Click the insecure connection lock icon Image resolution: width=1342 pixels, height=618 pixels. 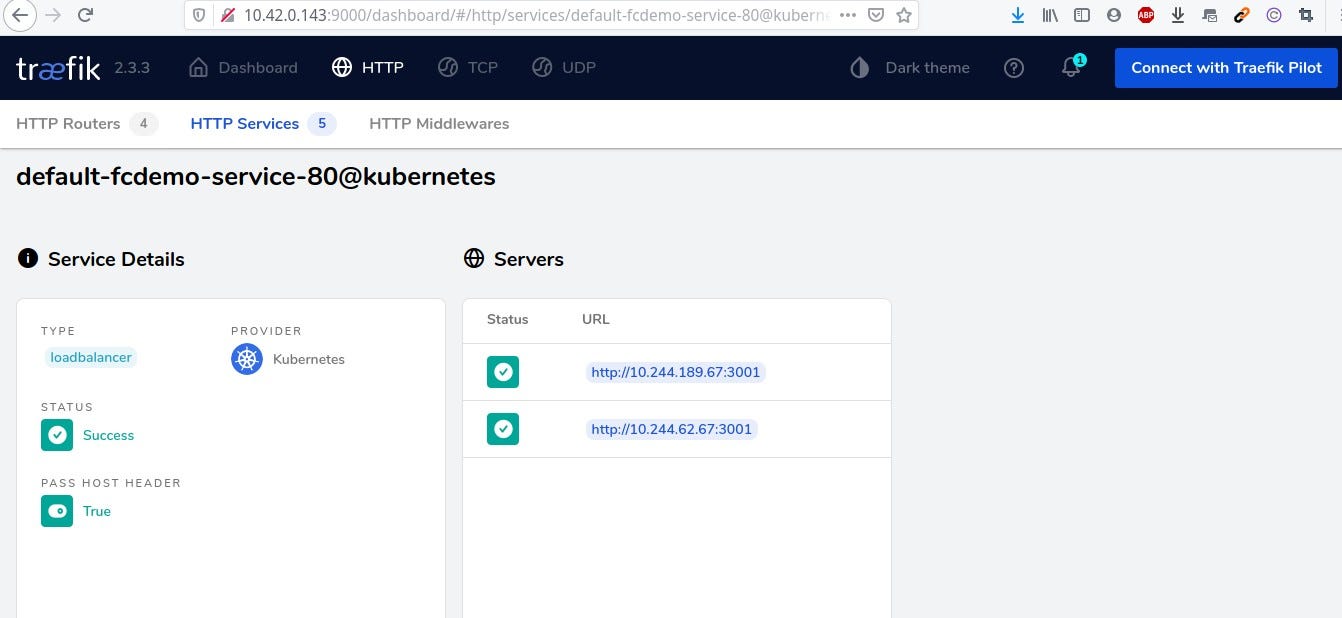point(227,15)
